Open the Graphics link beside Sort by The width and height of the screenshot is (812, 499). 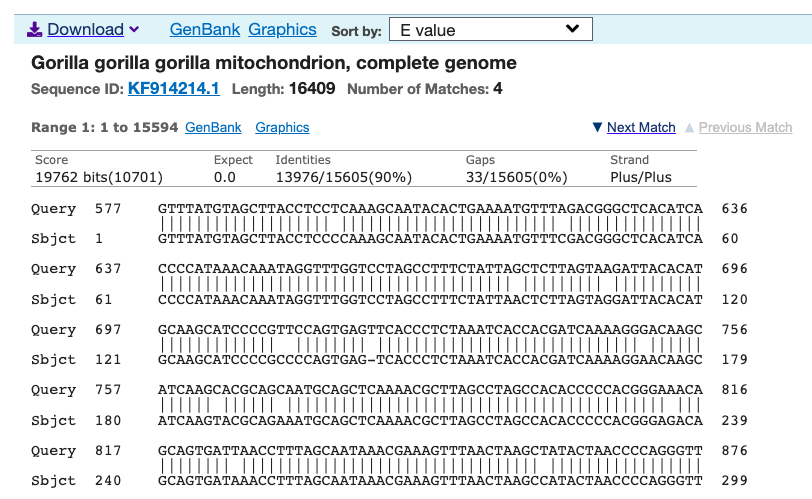click(282, 30)
